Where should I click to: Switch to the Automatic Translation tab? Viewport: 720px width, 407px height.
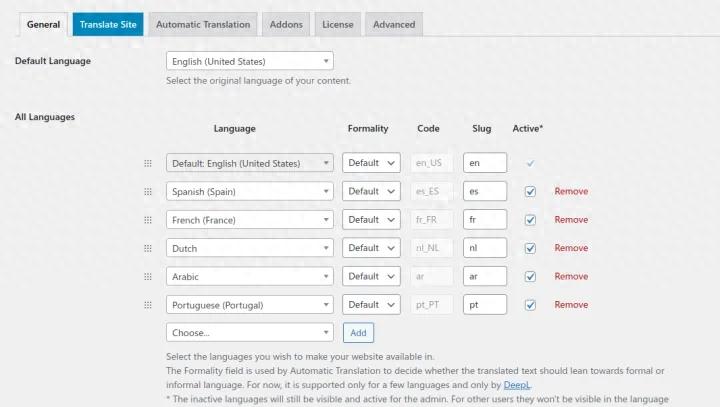(x=203, y=24)
